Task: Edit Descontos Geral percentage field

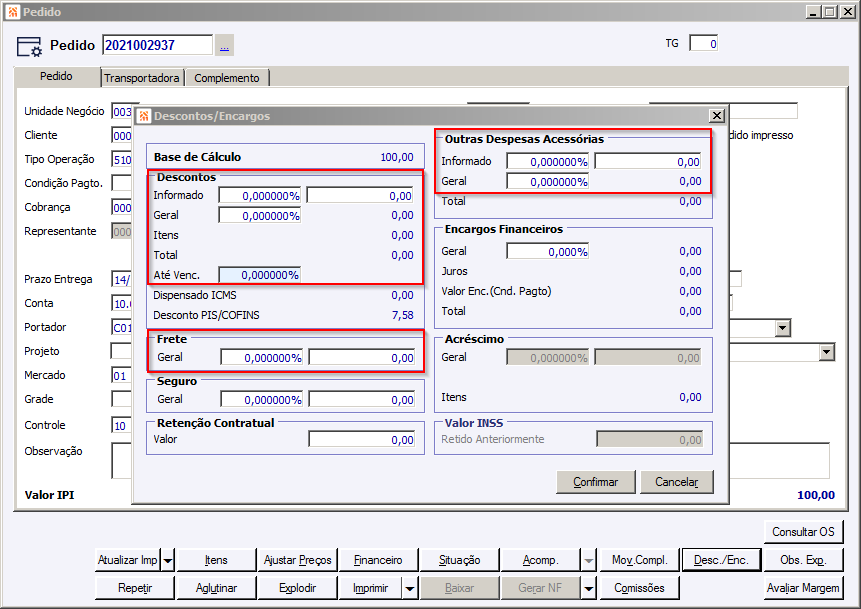Action: 260,216
